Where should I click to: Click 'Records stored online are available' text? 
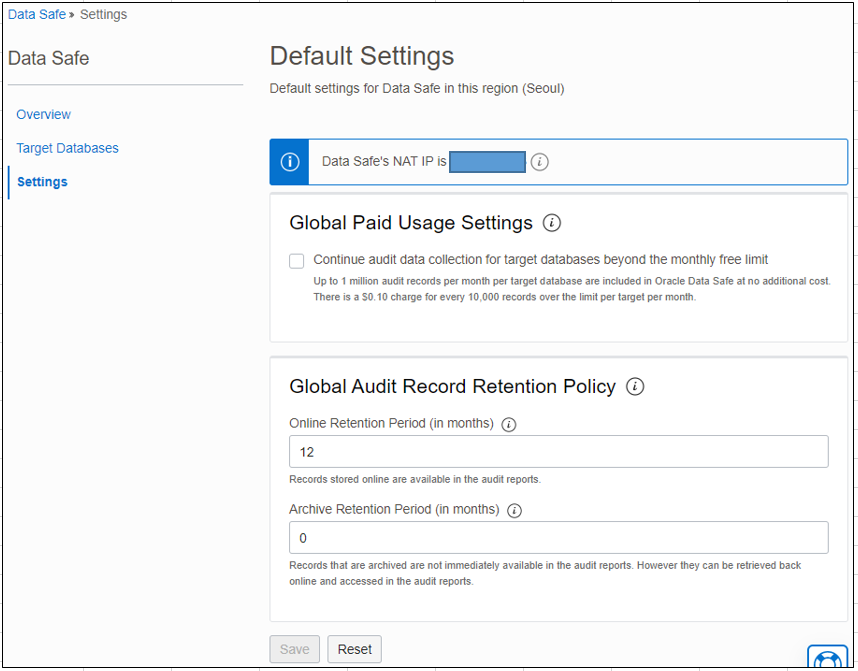tap(415, 479)
